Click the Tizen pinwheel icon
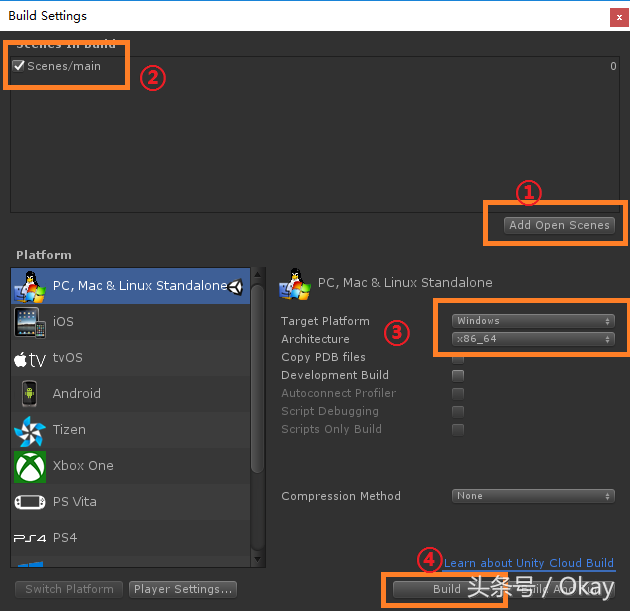 point(30,431)
